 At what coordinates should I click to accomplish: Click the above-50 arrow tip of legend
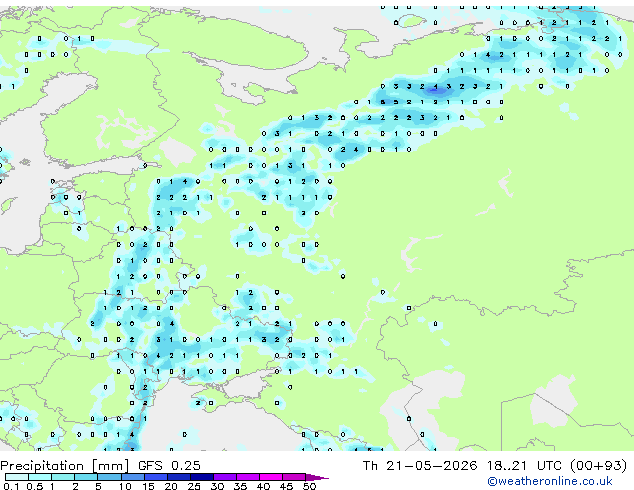(x=317, y=477)
